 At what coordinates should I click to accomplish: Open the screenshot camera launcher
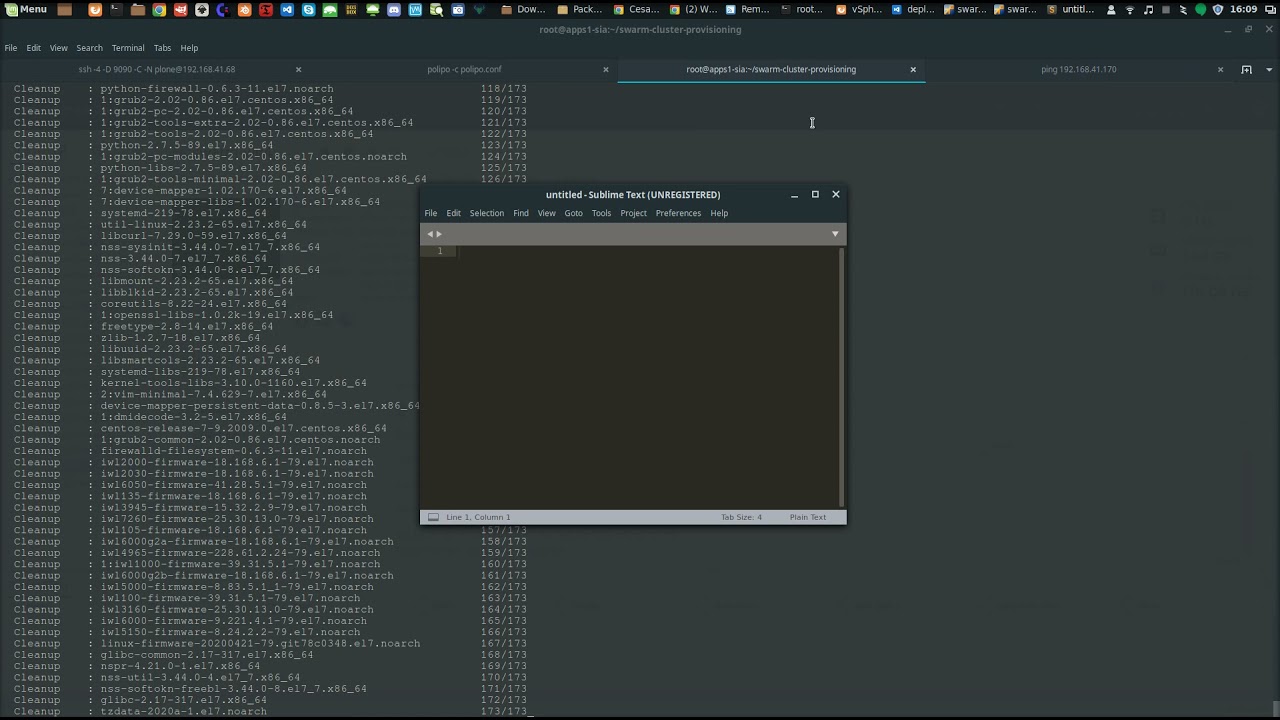click(x=457, y=9)
